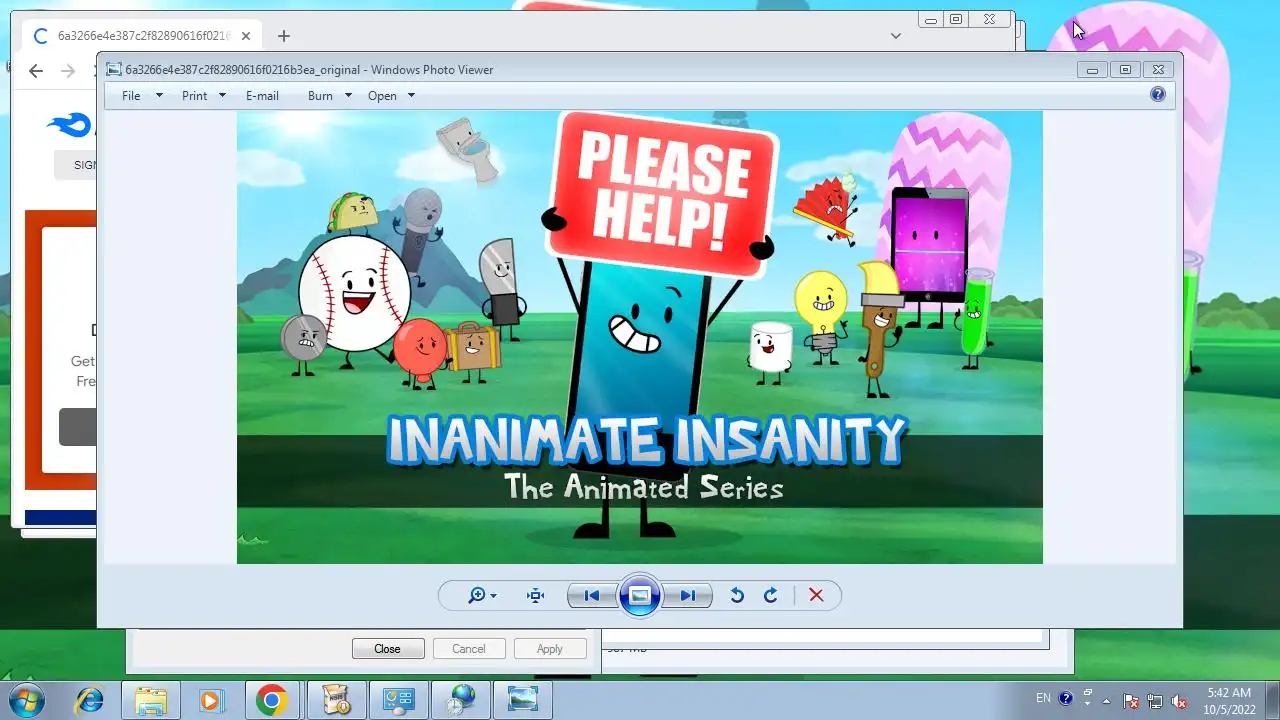Go to the previous photo

click(x=591, y=595)
